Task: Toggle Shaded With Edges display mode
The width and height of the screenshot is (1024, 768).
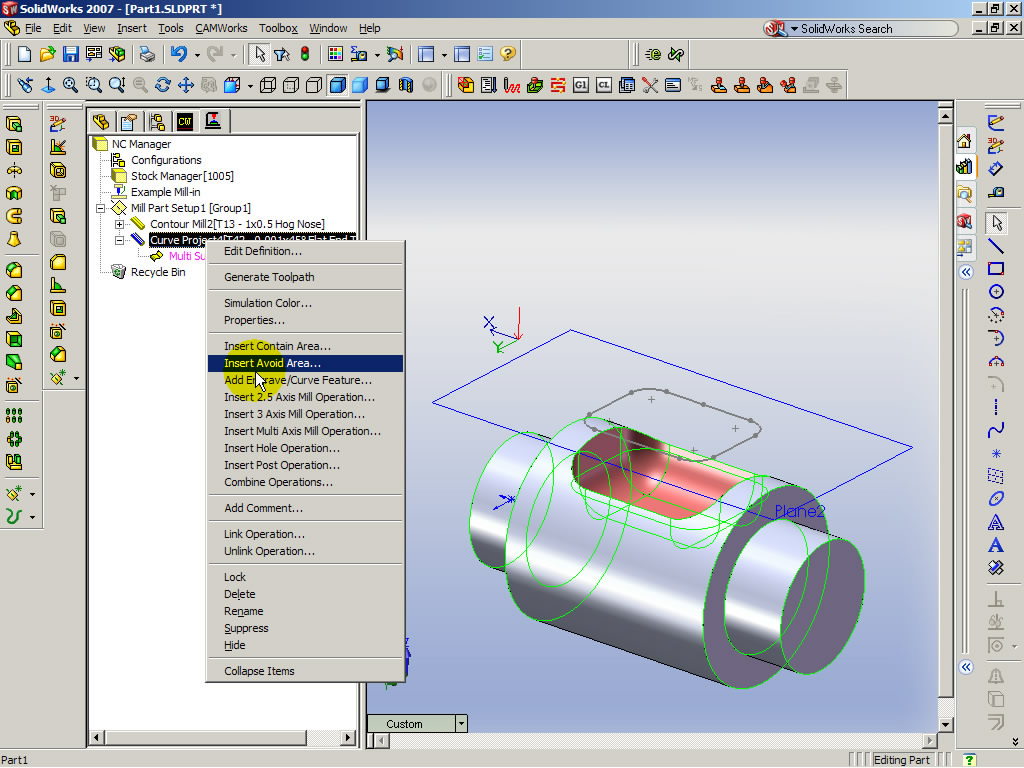Action: pos(338,85)
